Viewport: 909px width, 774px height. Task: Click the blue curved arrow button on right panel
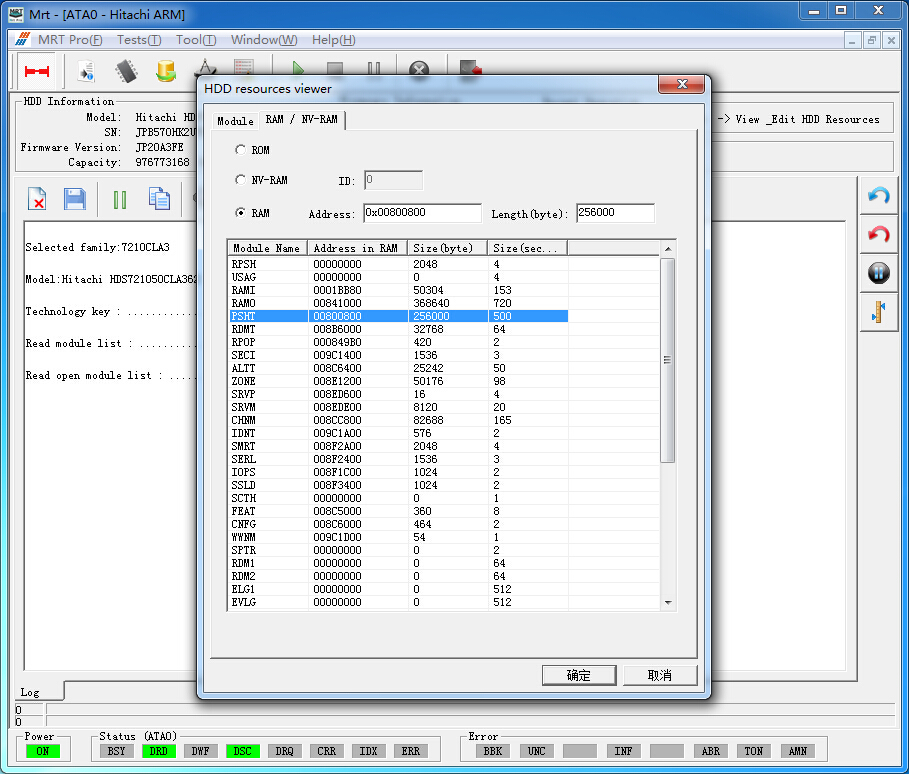click(x=879, y=197)
